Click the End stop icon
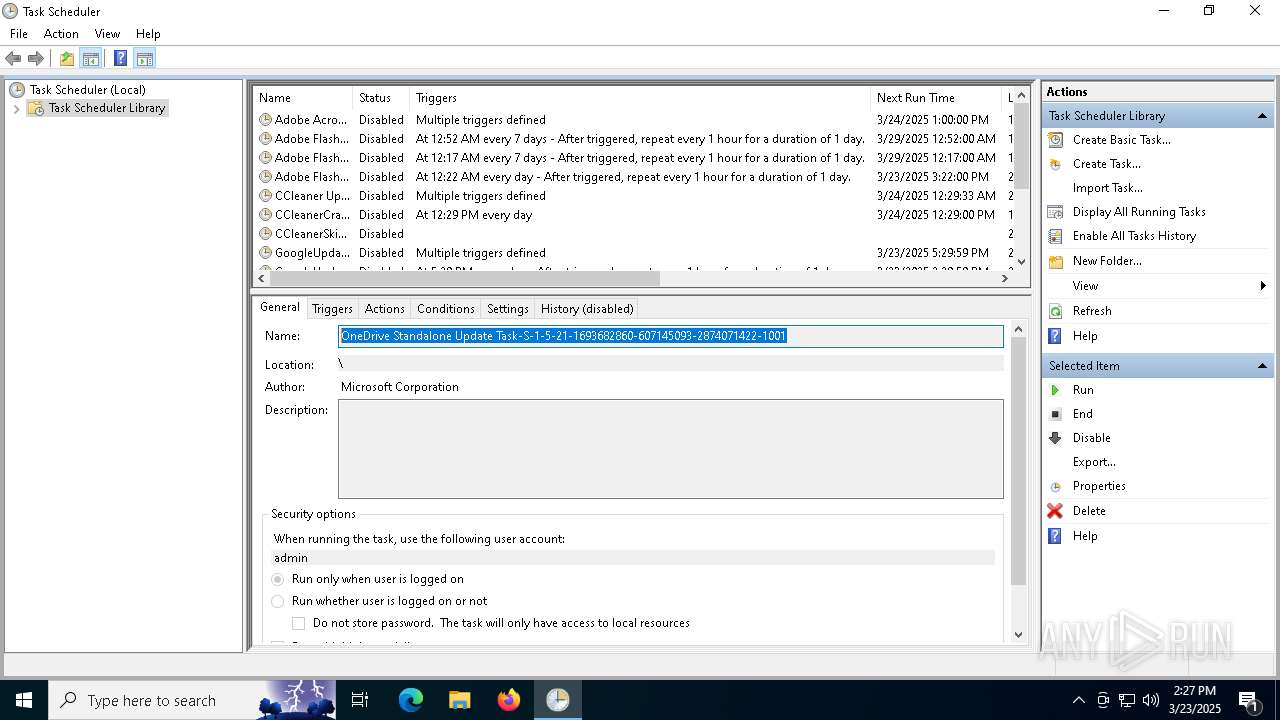The image size is (1280, 720). pos(1055,414)
